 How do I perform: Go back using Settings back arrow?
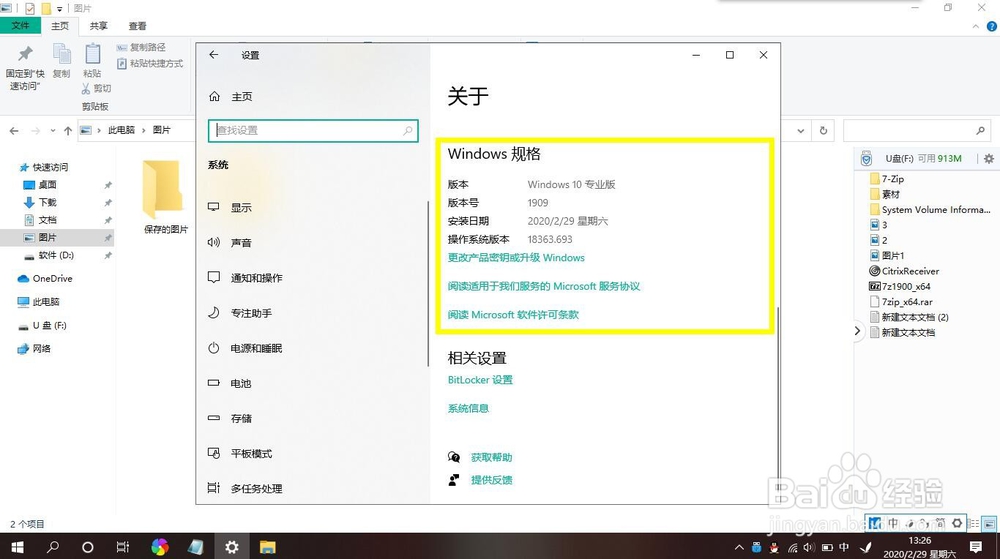click(x=214, y=55)
